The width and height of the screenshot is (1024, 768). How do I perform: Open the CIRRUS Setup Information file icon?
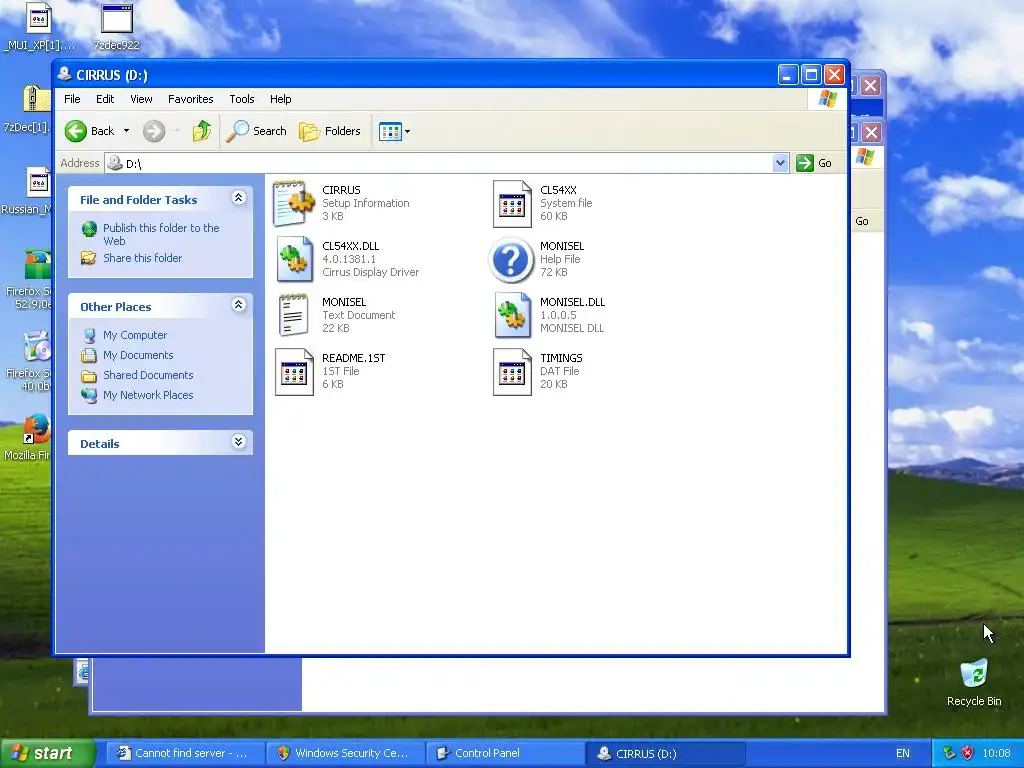point(294,203)
